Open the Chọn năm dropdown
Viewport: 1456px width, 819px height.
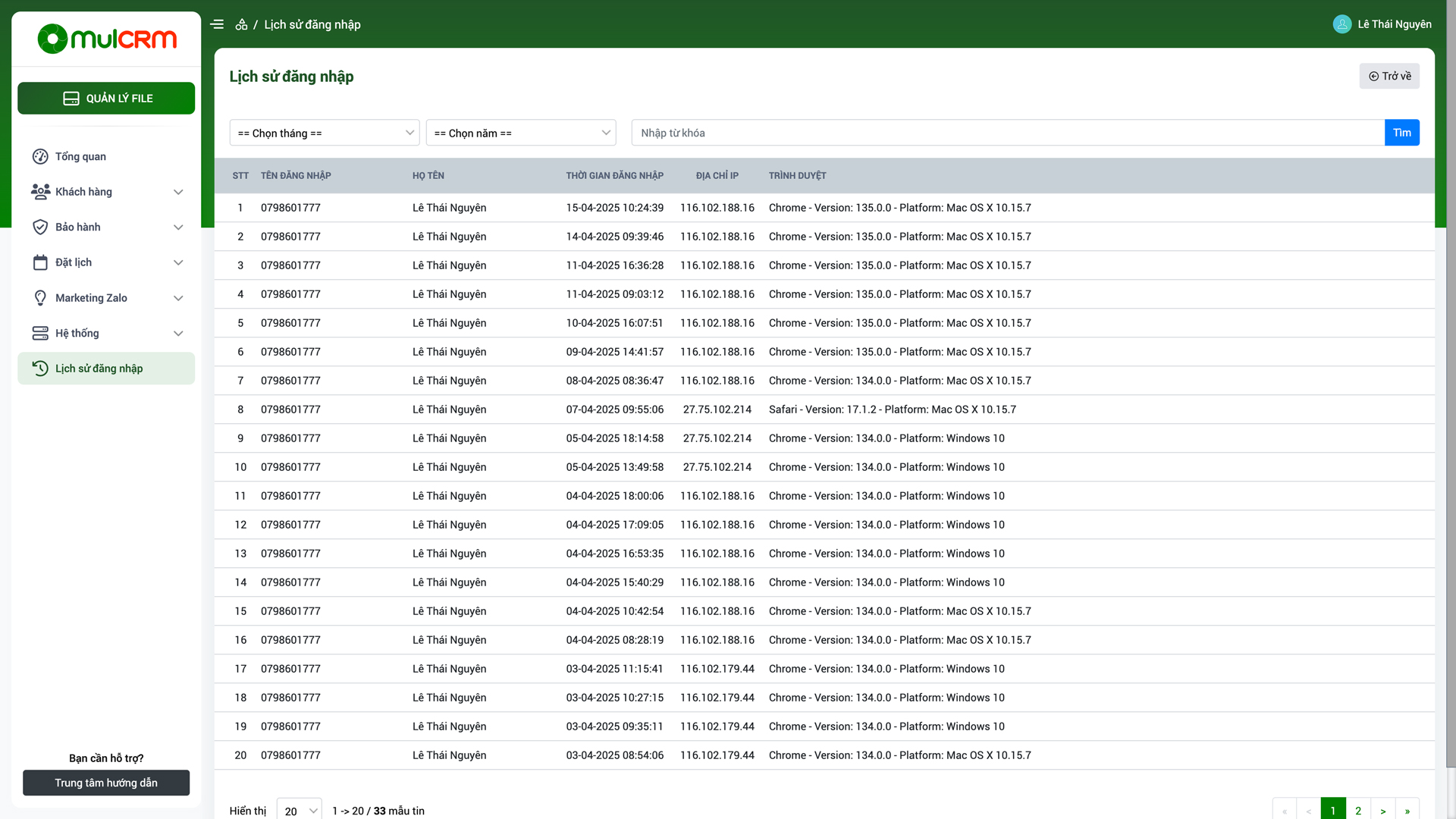[x=521, y=133]
